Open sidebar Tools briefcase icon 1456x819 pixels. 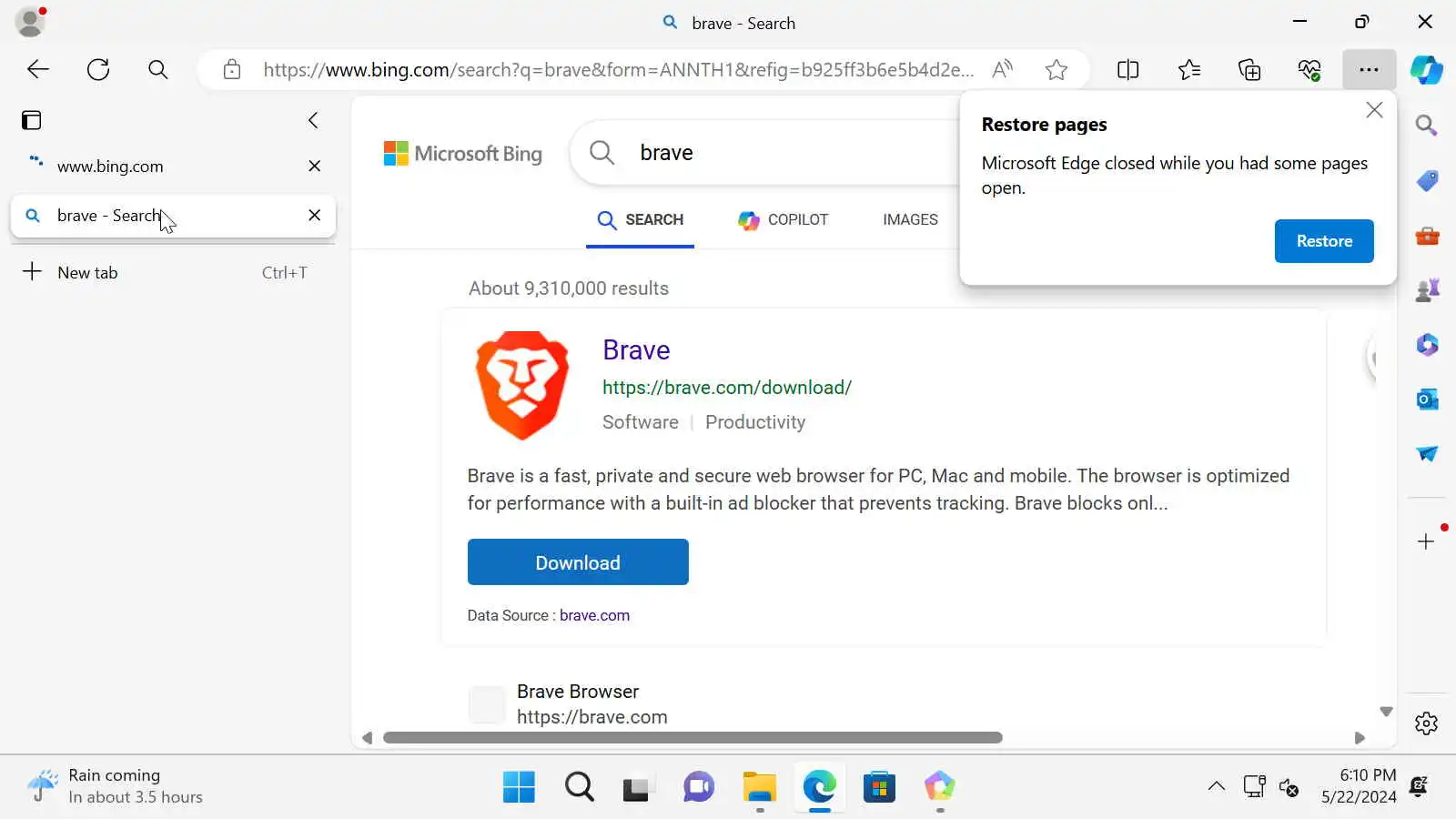tap(1426, 236)
